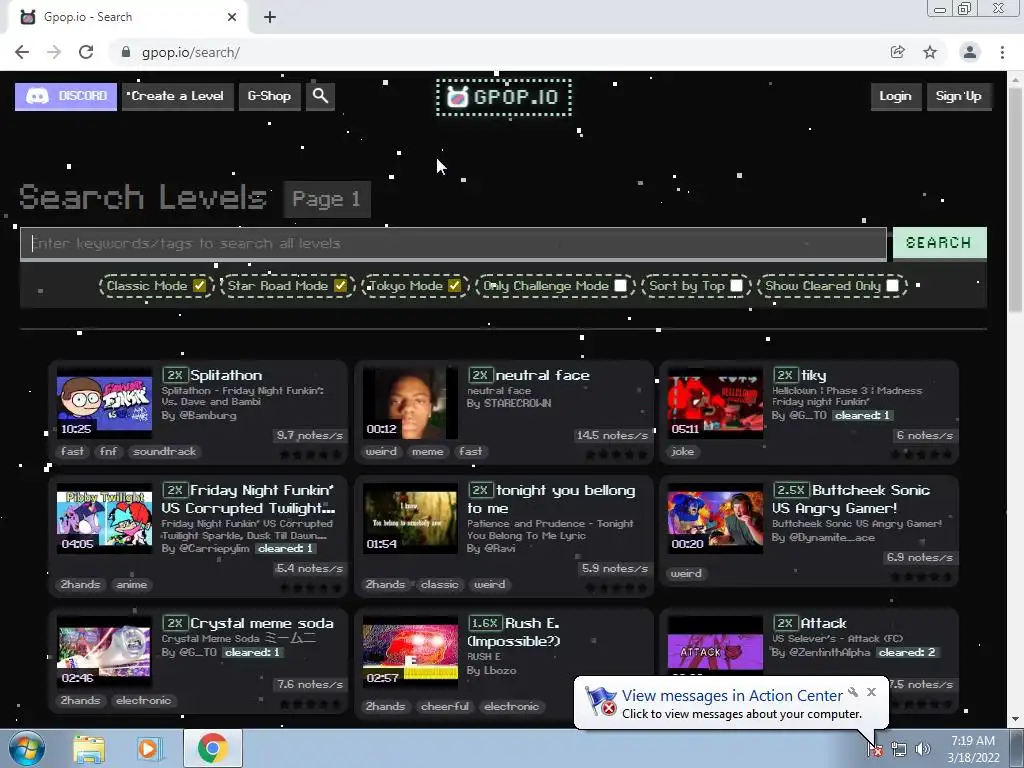Image resolution: width=1024 pixels, height=768 pixels.
Task: Open network tray icon
Action: (899, 749)
